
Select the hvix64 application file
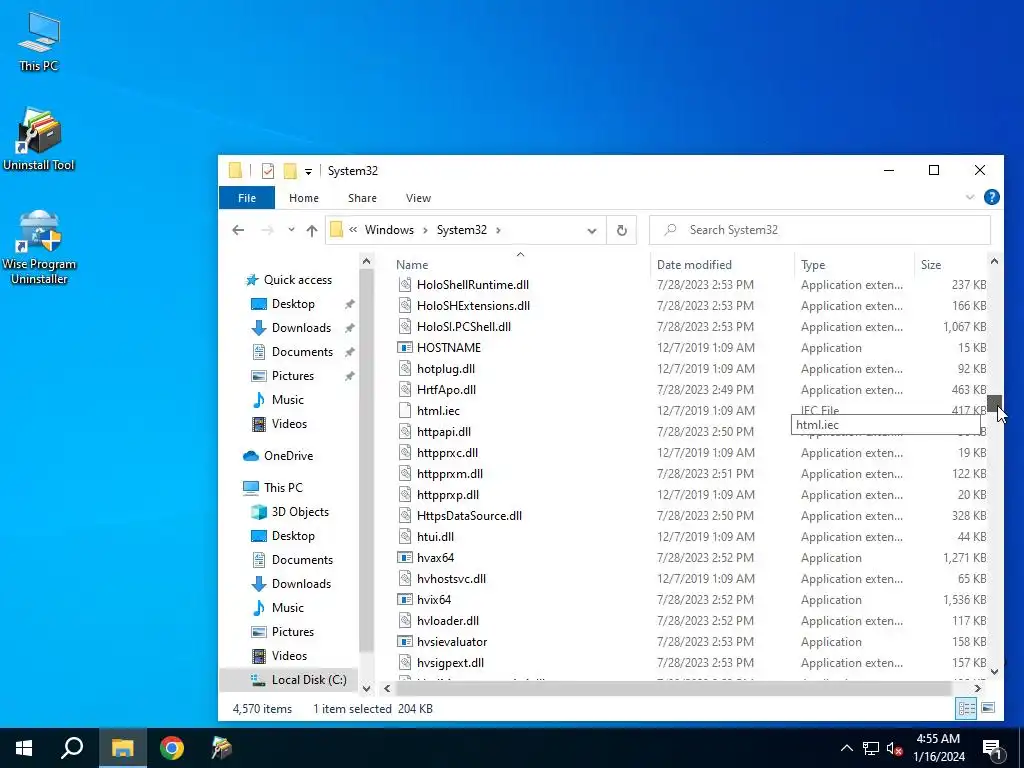point(434,600)
